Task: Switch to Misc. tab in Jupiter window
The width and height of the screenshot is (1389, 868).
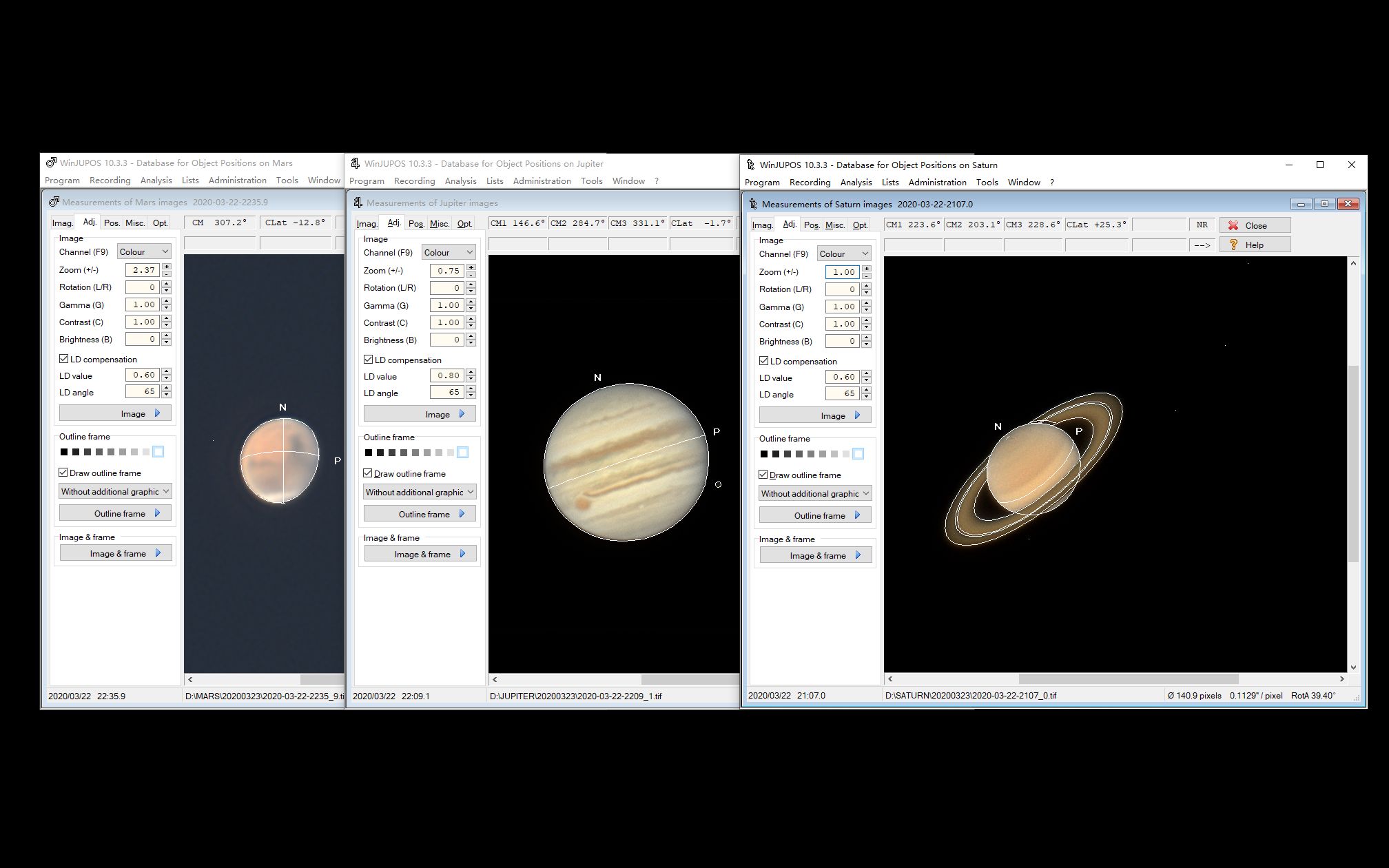Action: pos(440,223)
